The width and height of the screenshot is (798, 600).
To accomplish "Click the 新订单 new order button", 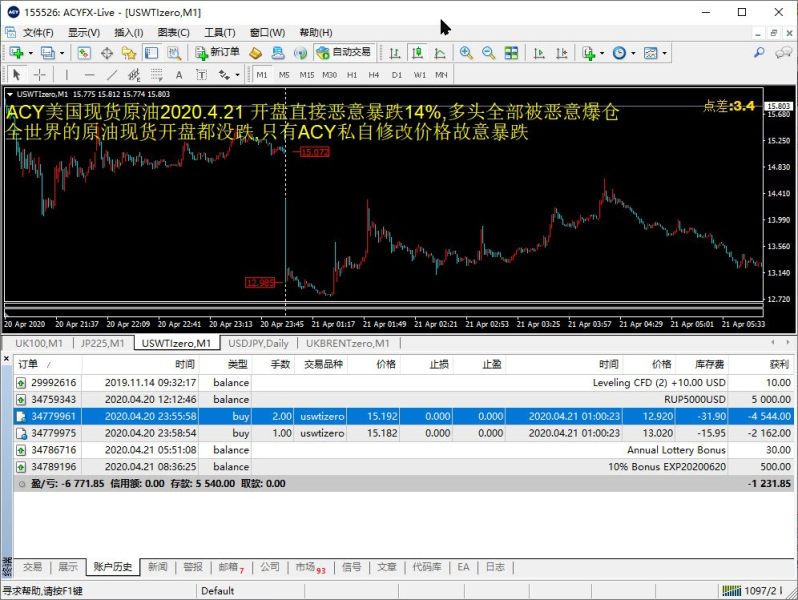I will tap(218, 52).
